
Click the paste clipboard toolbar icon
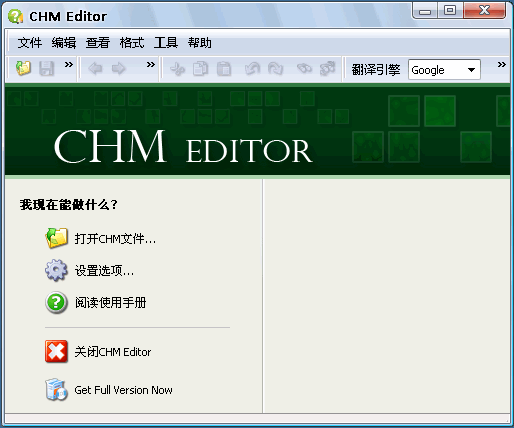[x=224, y=69]
